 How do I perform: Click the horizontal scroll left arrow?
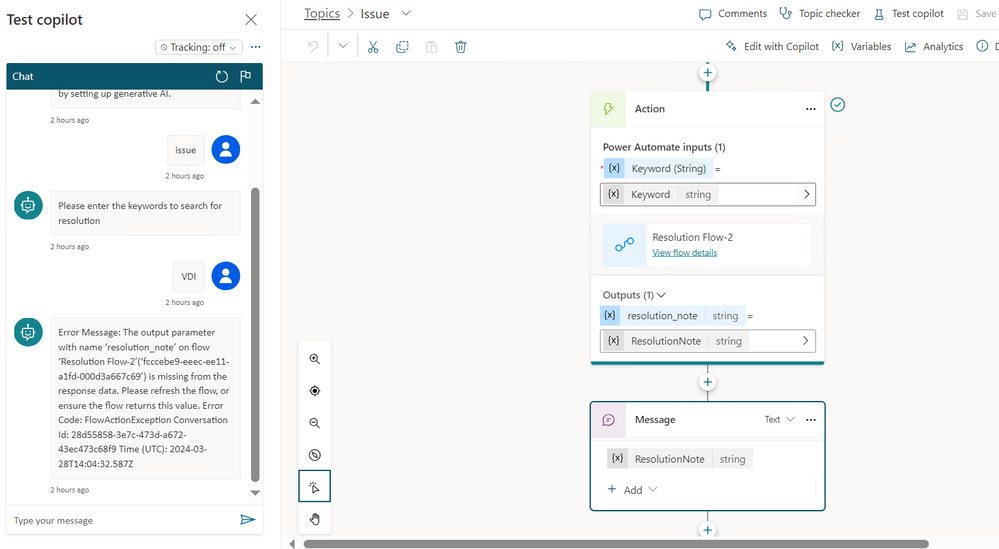[292, 544]
